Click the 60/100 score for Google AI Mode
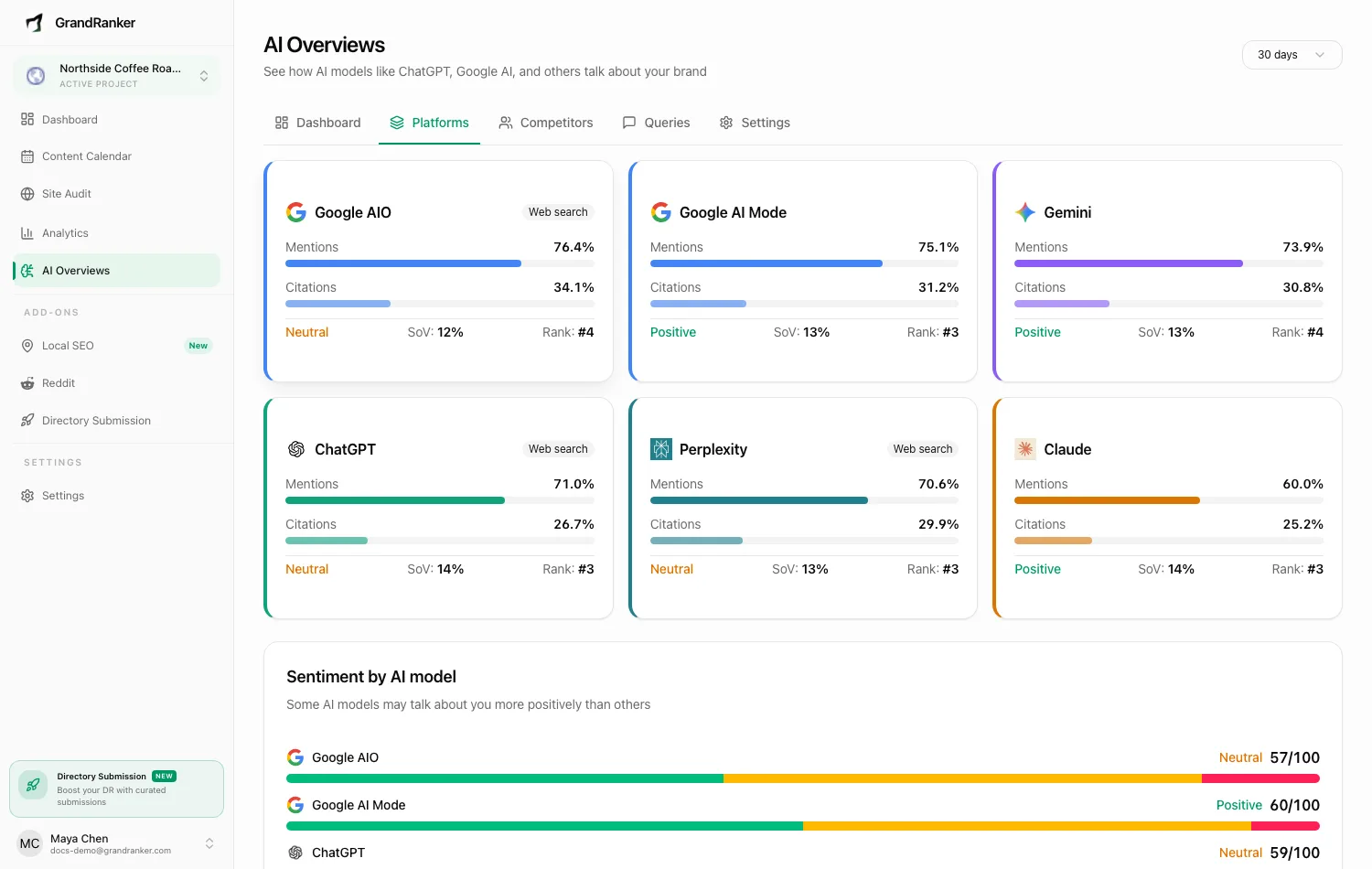This screenshot has height=869, width=1372. (1294, 805)
